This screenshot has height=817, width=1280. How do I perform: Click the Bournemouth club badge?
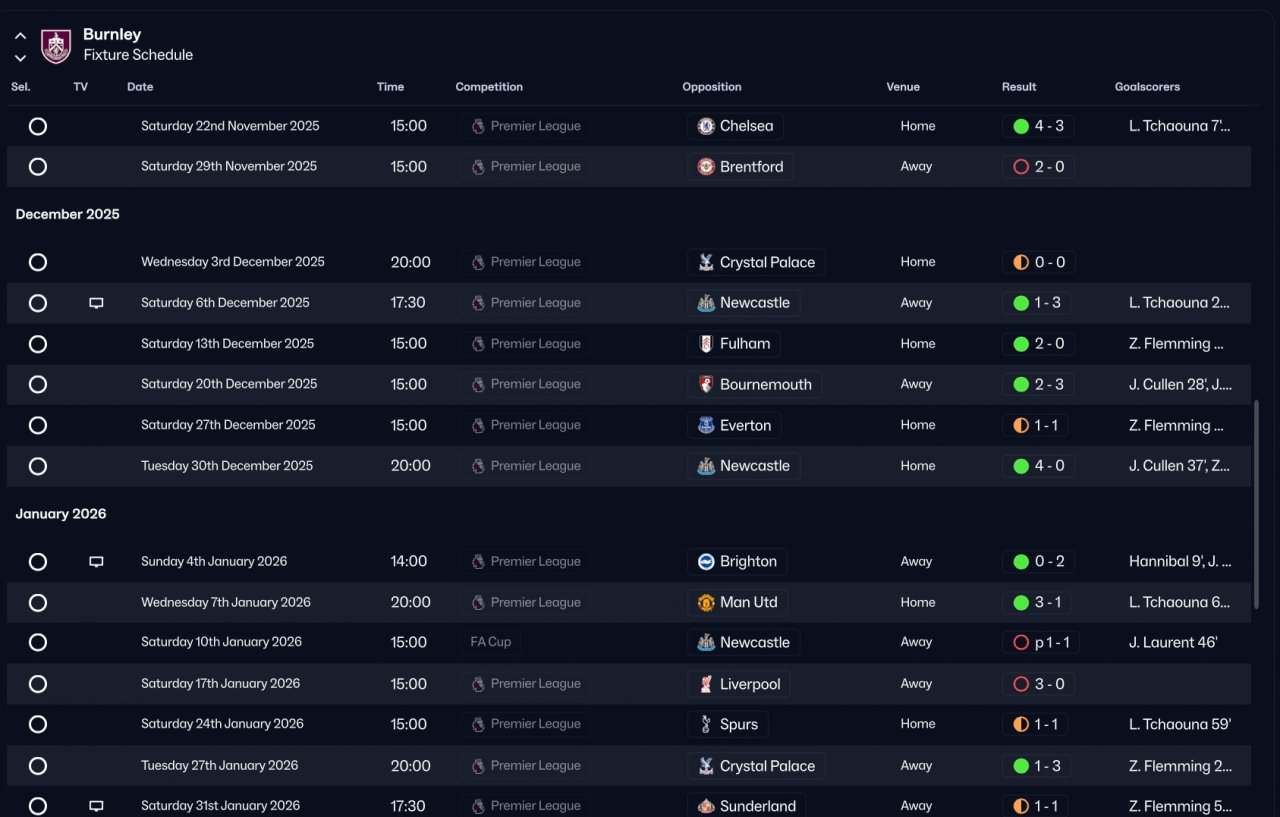tap(706, 385)
